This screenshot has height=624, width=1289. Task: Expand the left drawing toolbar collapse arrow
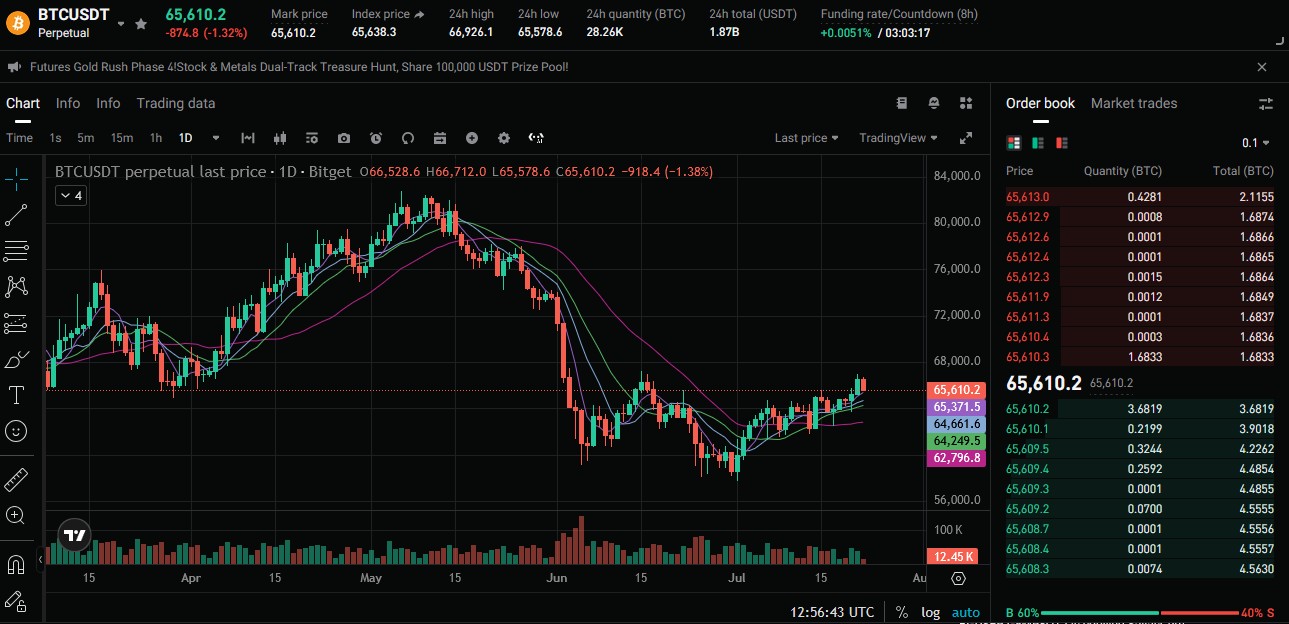[x=41, y=559]
